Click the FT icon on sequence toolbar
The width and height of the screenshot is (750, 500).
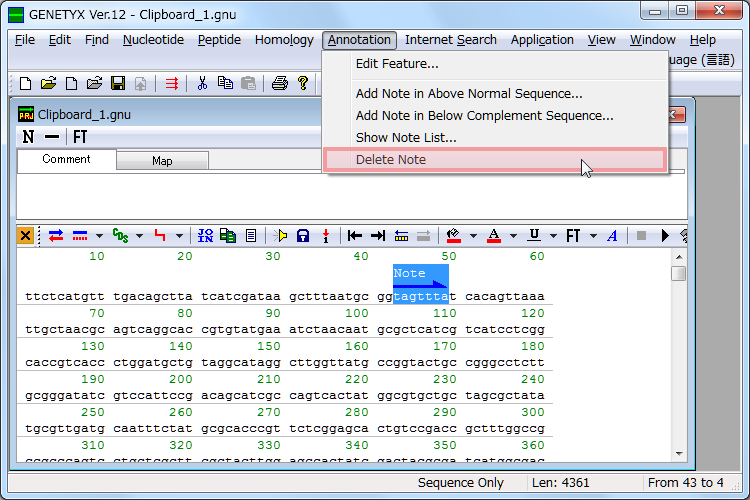573,235
